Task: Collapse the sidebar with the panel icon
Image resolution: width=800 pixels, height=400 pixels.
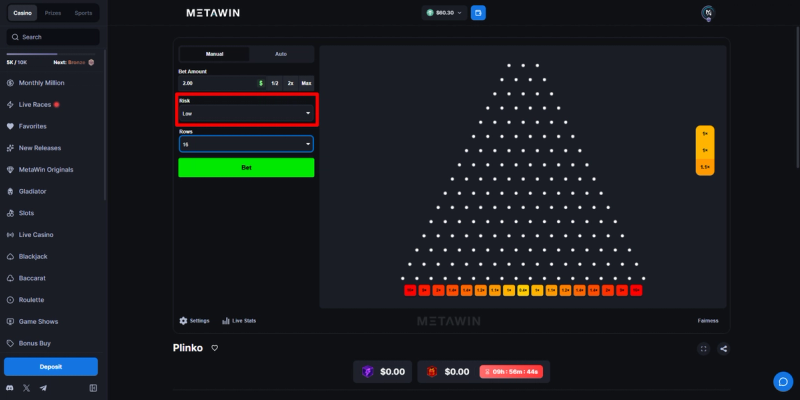Action: pos(93,388)
